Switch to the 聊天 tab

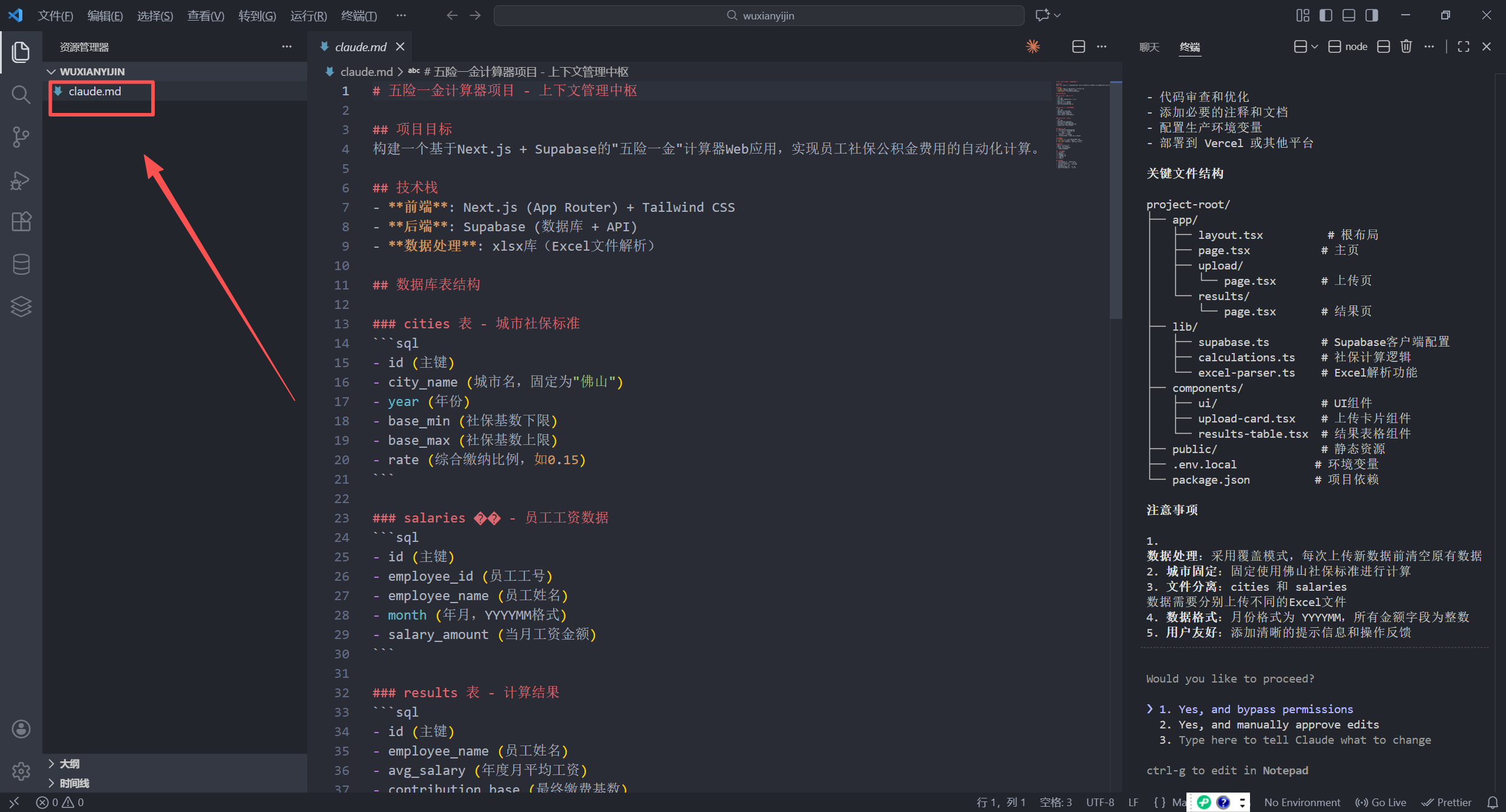tap(1149, 47)
